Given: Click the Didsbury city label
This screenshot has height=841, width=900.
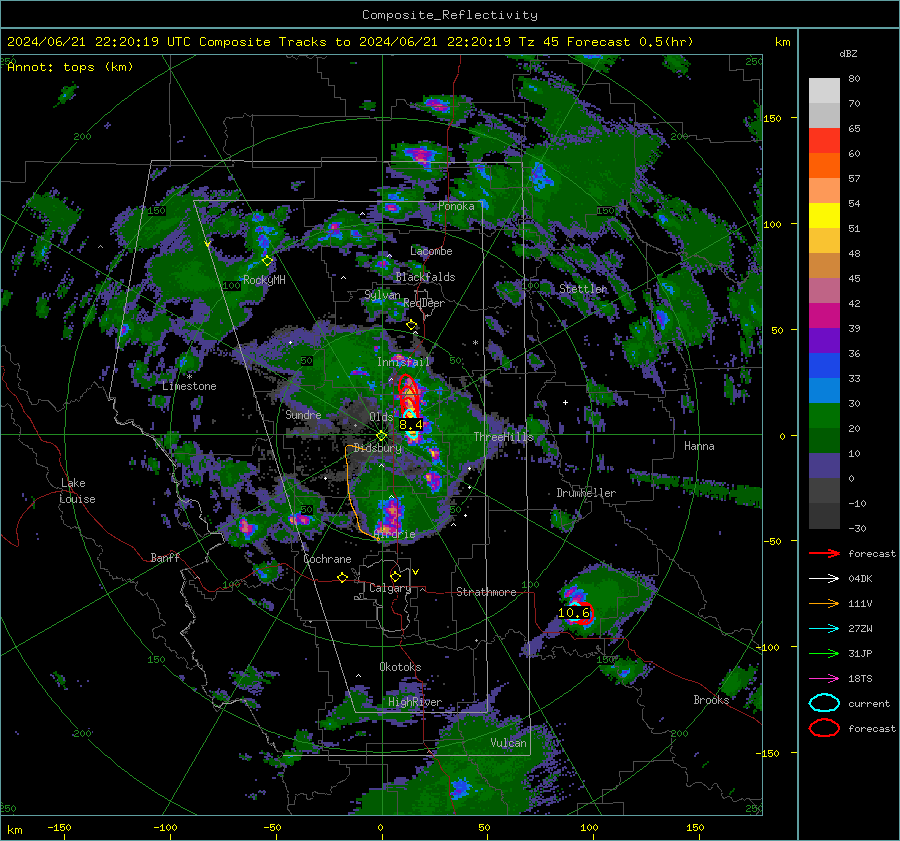Looking at the screenshot, I should click(x=377, y=448).
